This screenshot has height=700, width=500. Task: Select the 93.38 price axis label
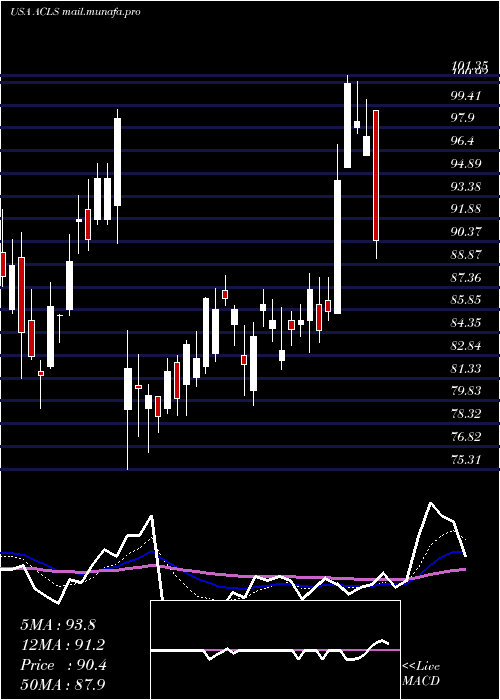[x=466, y=186]
